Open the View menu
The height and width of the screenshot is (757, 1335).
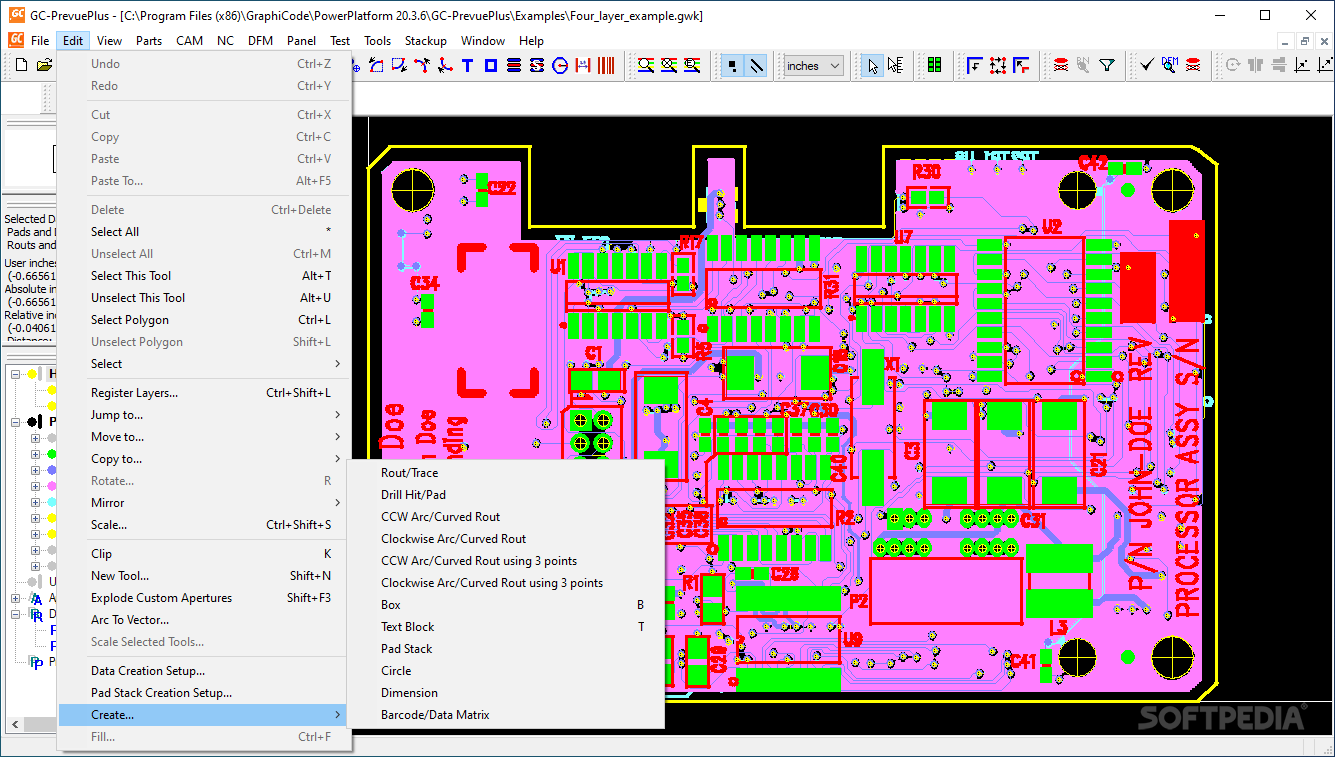[109, 41]
